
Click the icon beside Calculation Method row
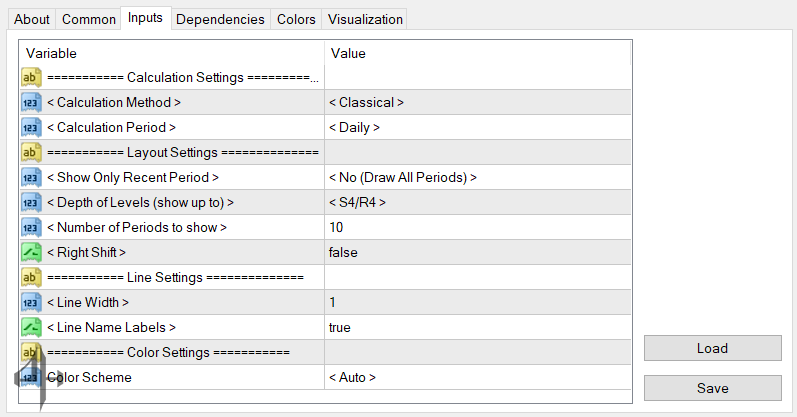coord(30,102)
